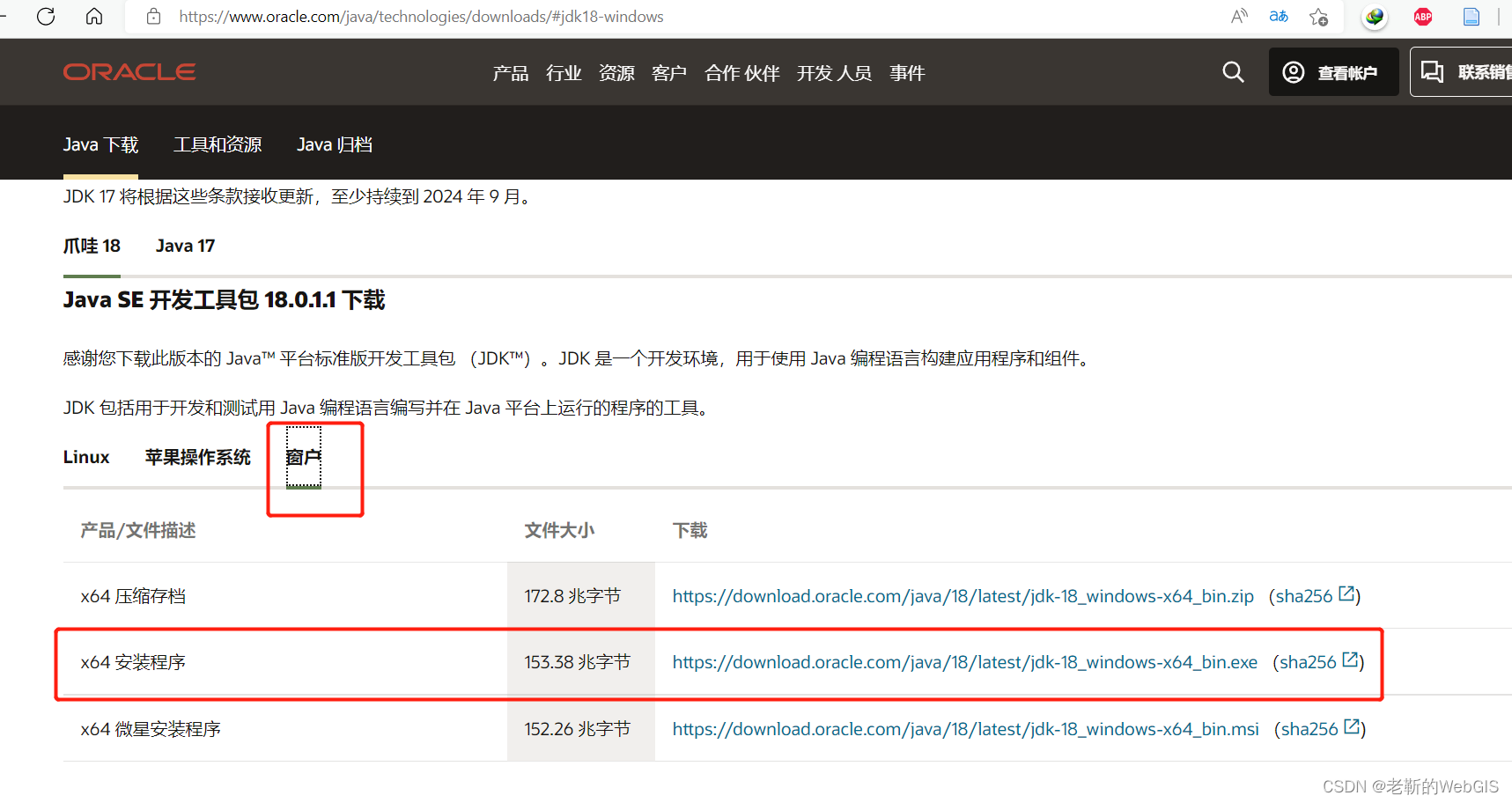The height and width of the screenshot is (803, 1512).
Task: Select the 工具和资源 tab
Action: pyautogui.click(x=218, y=144)
